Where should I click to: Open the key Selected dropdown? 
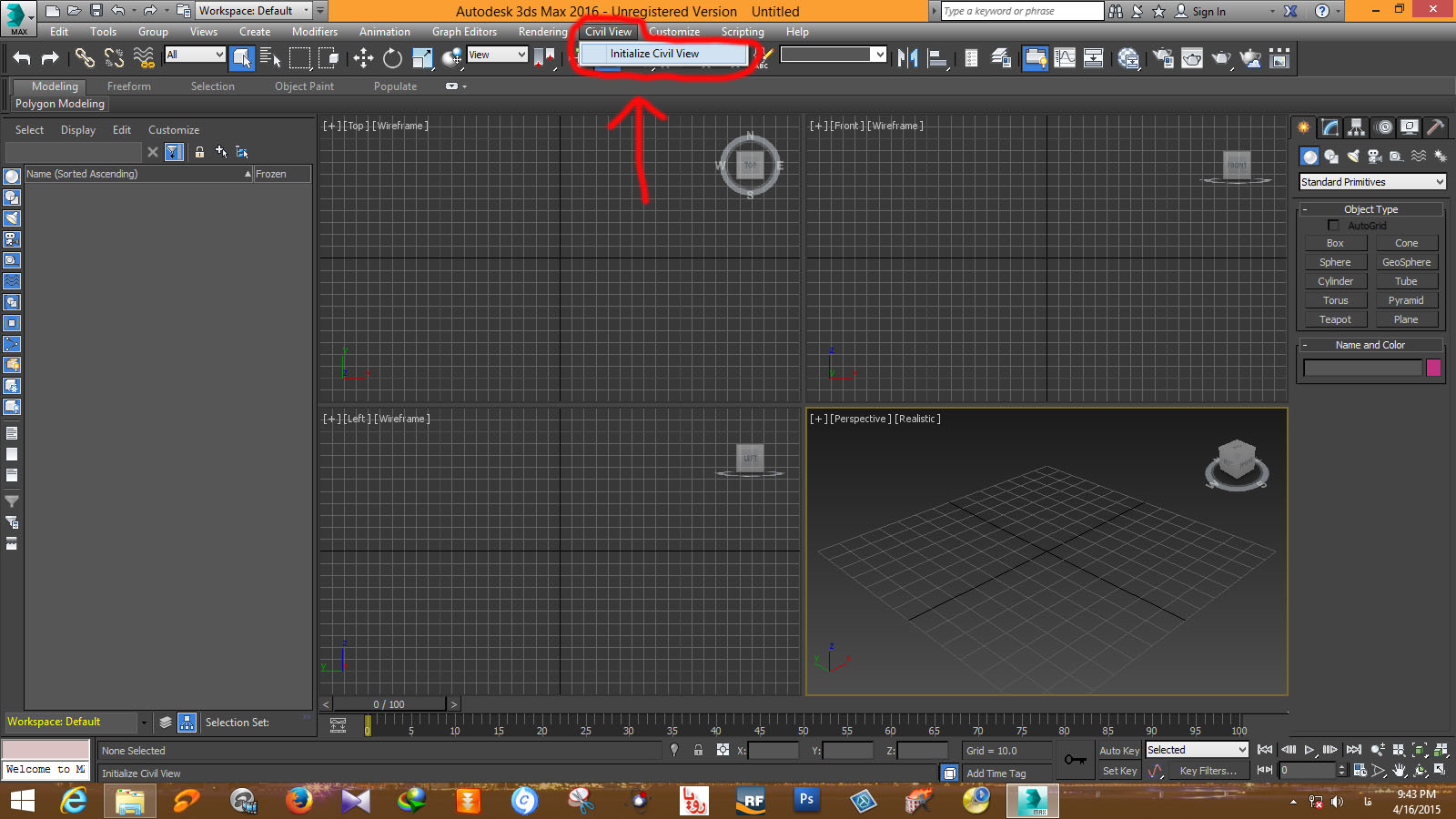[1197, 750]
